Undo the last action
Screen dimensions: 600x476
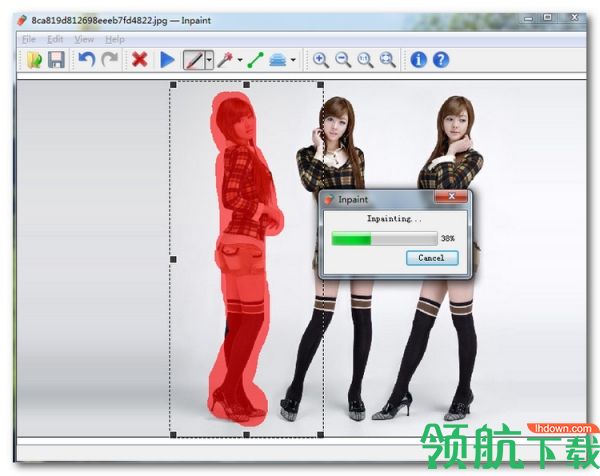86,60
